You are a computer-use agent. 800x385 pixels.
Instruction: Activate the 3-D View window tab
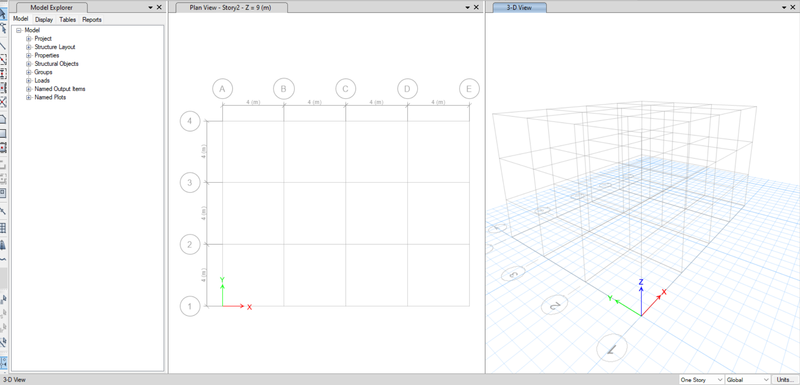(519, 8)
